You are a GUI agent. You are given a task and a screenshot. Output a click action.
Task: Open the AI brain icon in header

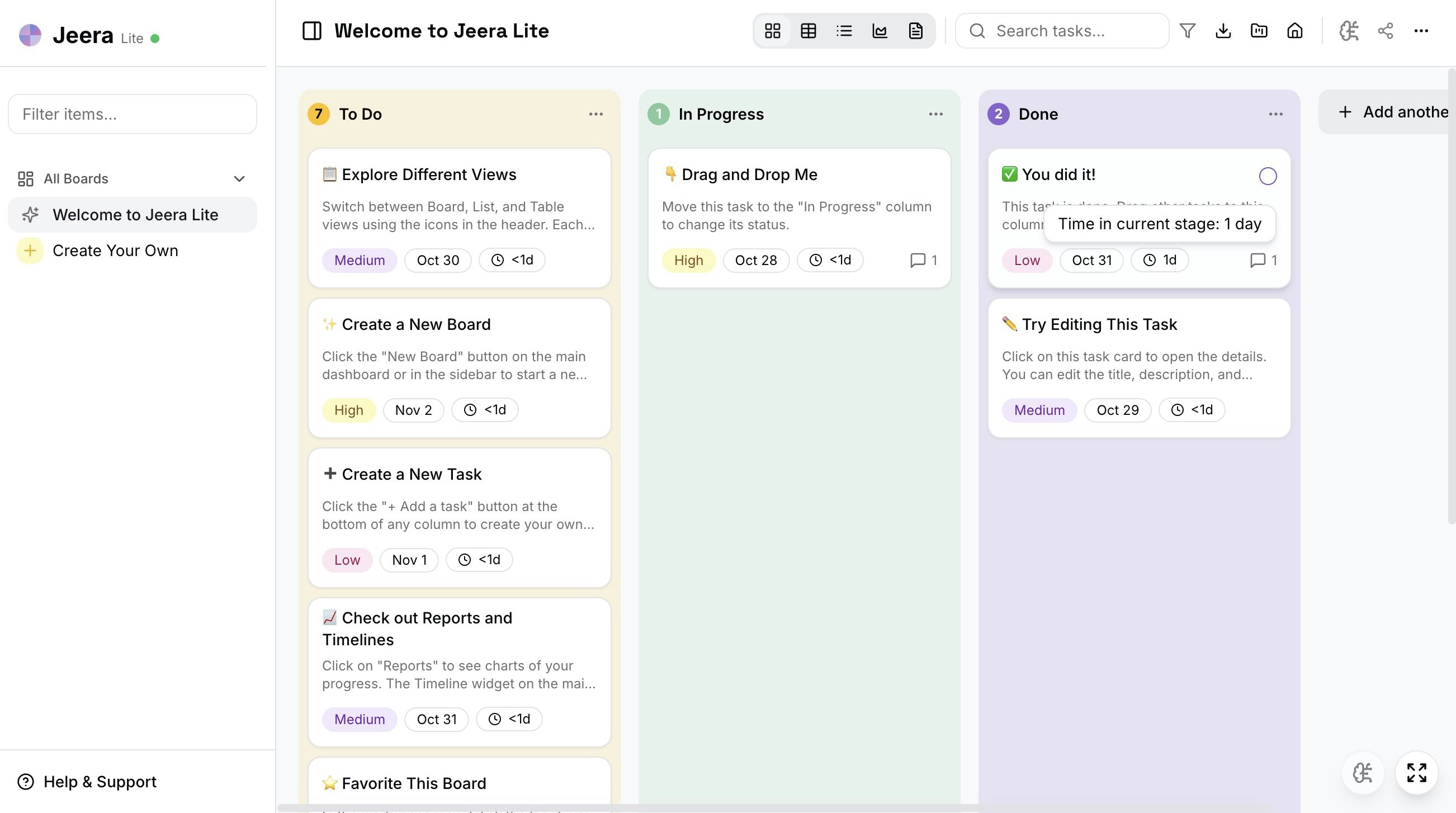pyautogui.click(x=1349, y=31)
